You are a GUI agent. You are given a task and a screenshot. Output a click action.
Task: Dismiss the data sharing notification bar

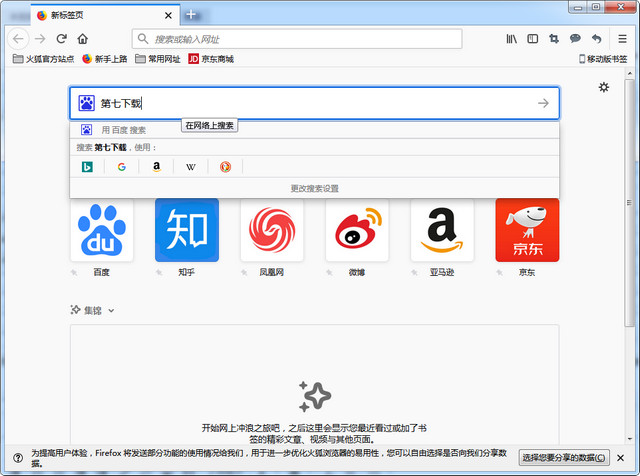pyautogui.click(x=620, y=458)
